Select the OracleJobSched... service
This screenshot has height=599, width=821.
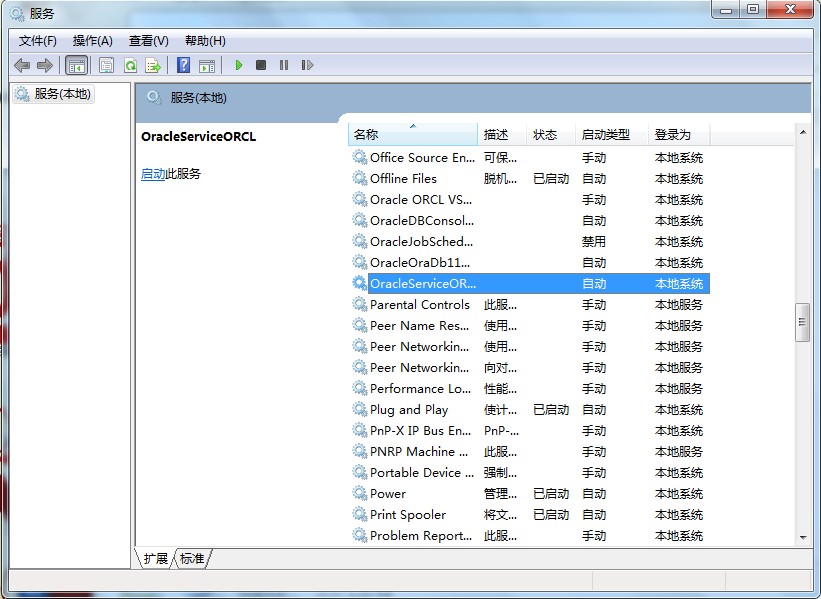(x=529, y=241)
